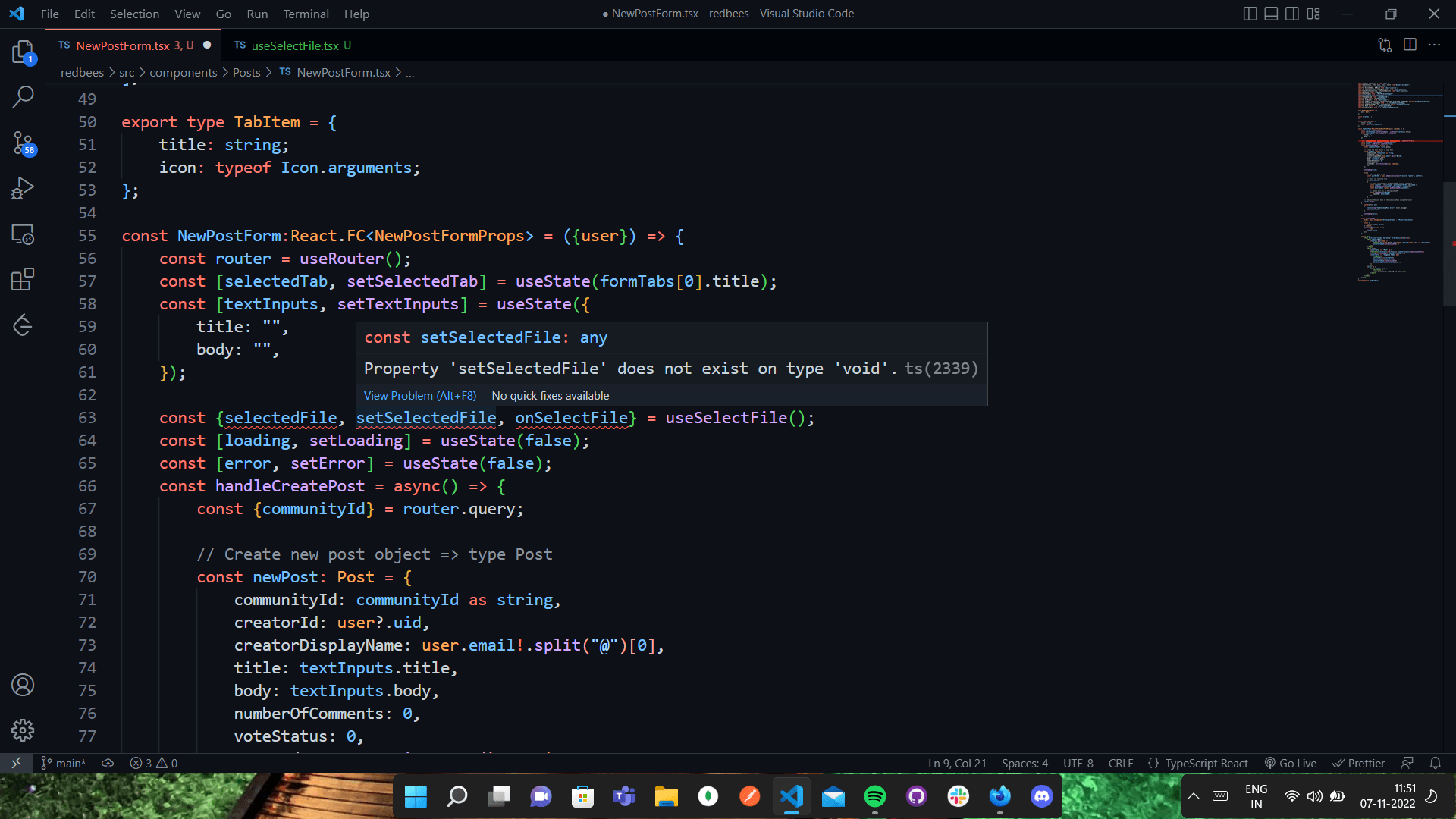This screenshot has height=819, width=1456.
Task: Switch to the useSelectFile.tsx tab
Action: 294,45
